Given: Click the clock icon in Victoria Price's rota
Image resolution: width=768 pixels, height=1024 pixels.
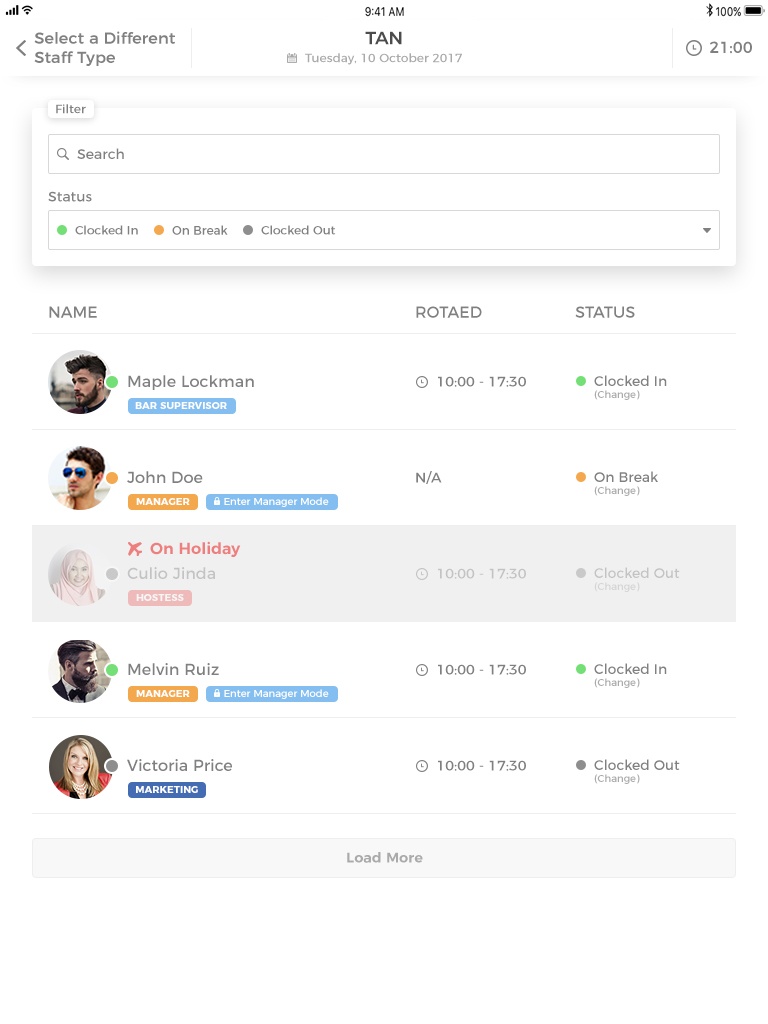Looking at the screenshot, I should (422, 766).
